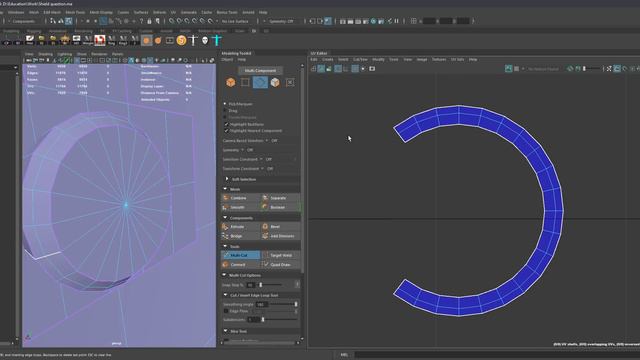
Task: Collapse the Slice Tool section
Action: click(225, 331)
